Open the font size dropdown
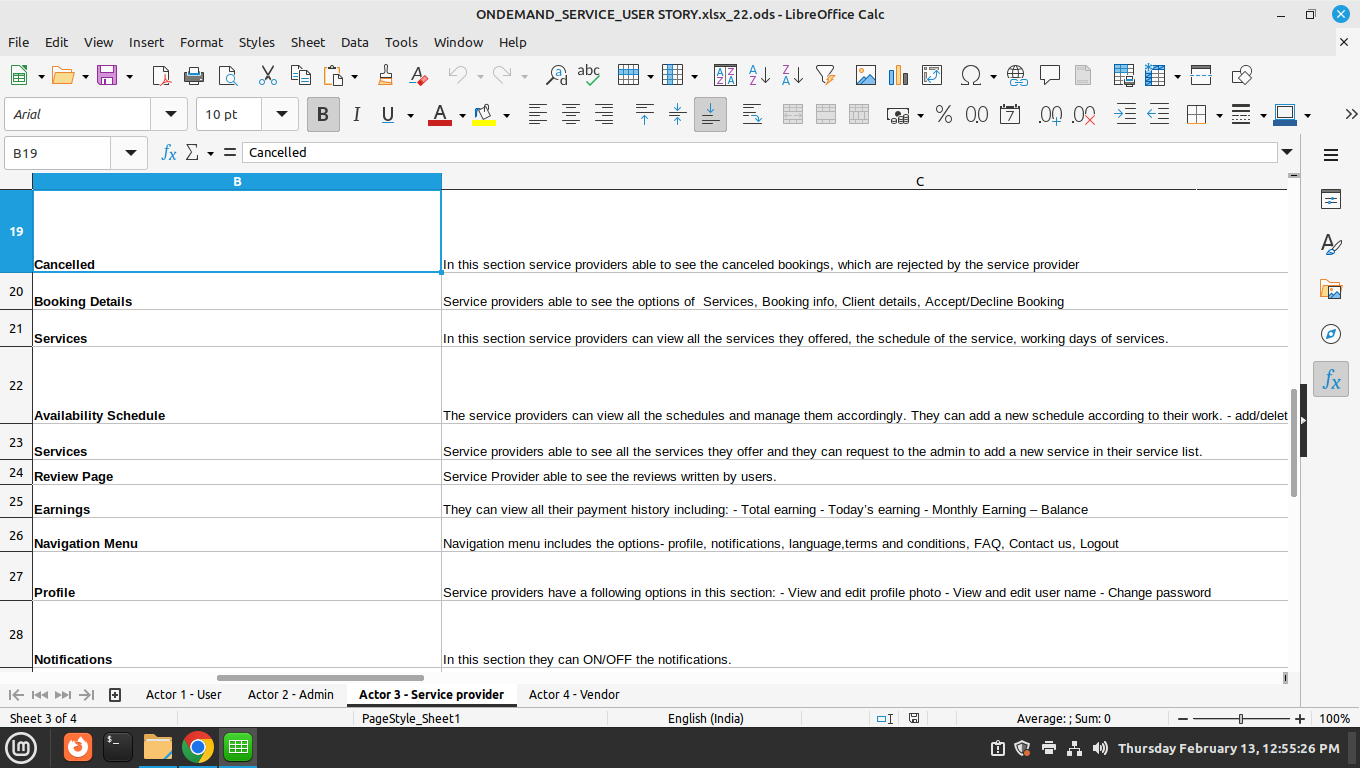This screenshot has width=1360, height=768. point(281,115)
